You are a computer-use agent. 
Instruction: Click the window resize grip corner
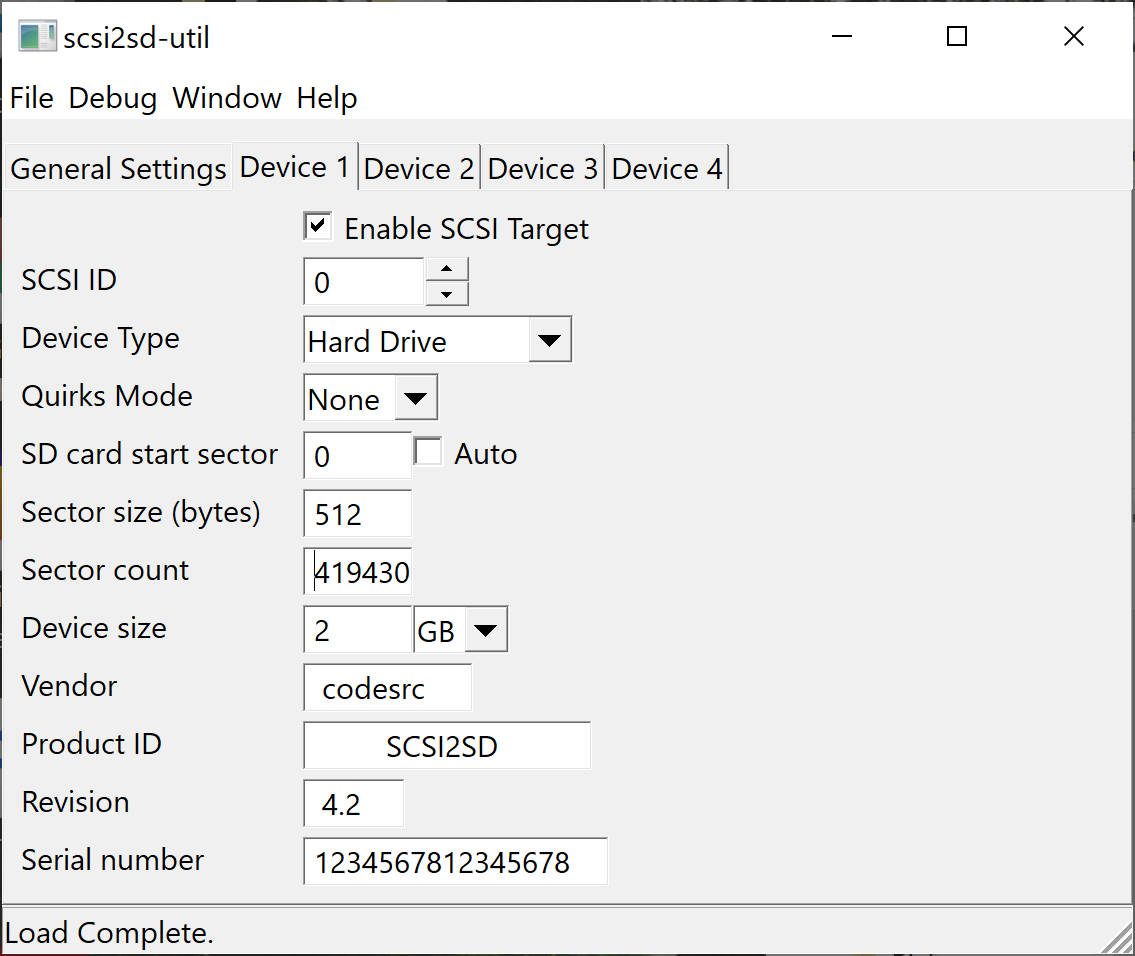click(x=1117, y=938)
